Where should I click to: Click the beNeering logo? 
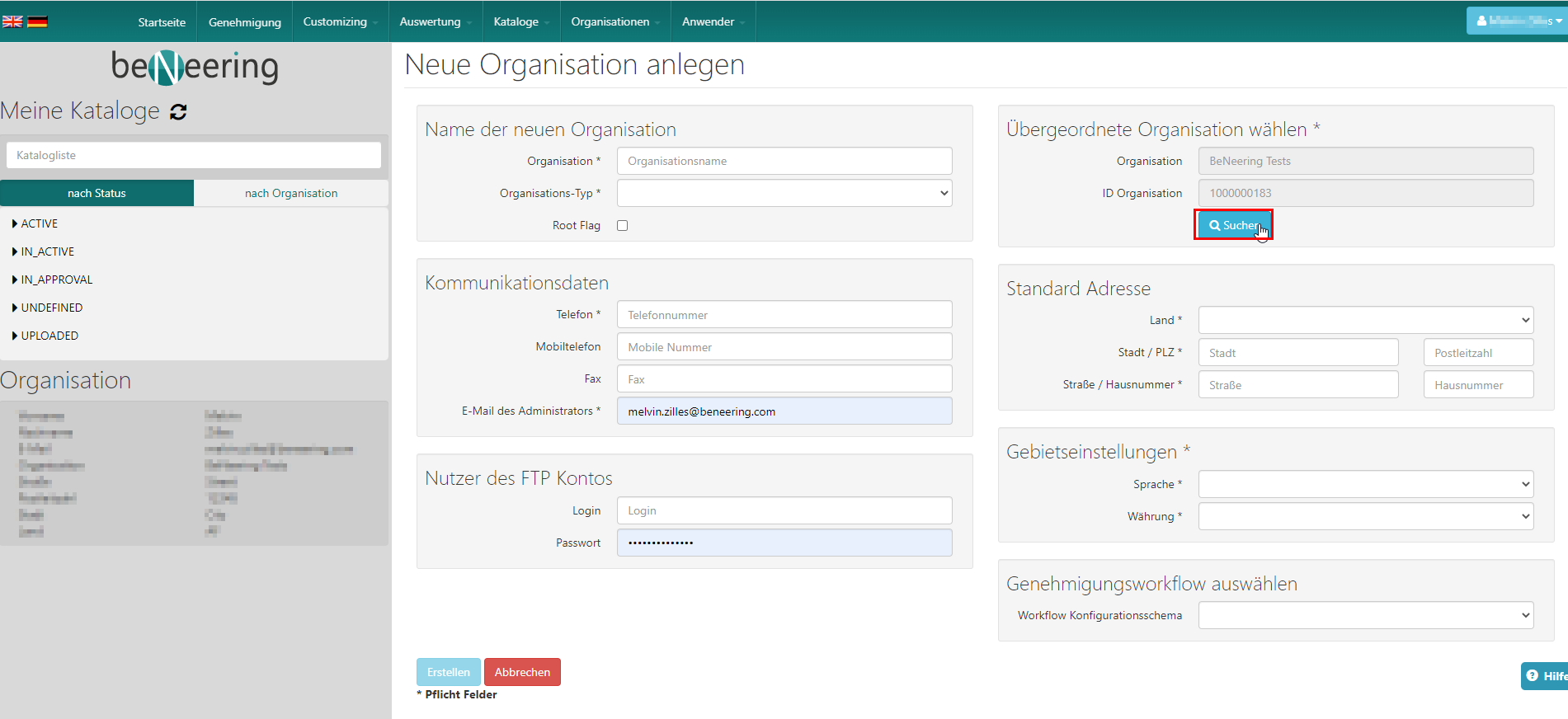(x=195, y=67)
